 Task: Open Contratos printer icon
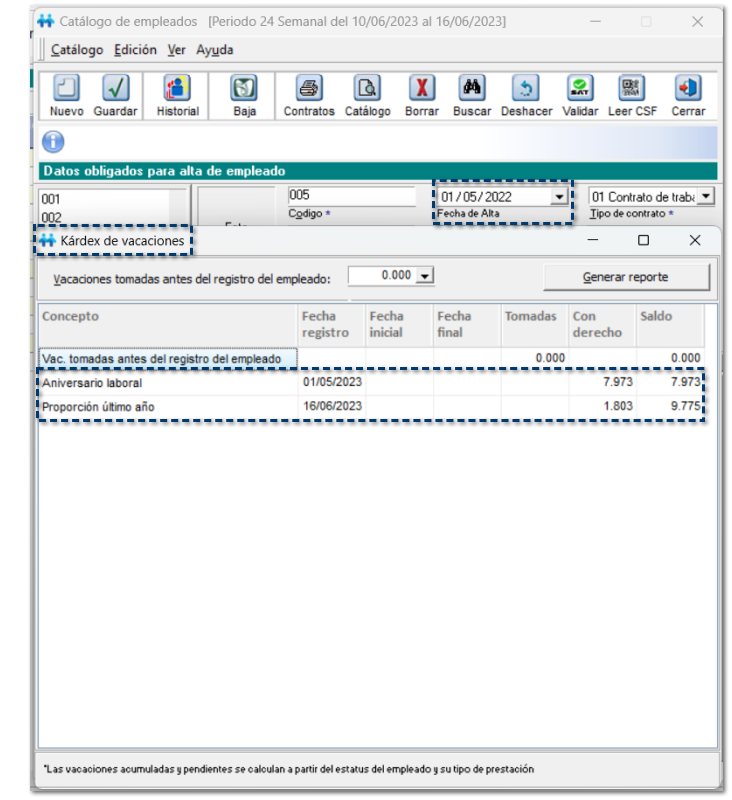(x=309, y=90)
